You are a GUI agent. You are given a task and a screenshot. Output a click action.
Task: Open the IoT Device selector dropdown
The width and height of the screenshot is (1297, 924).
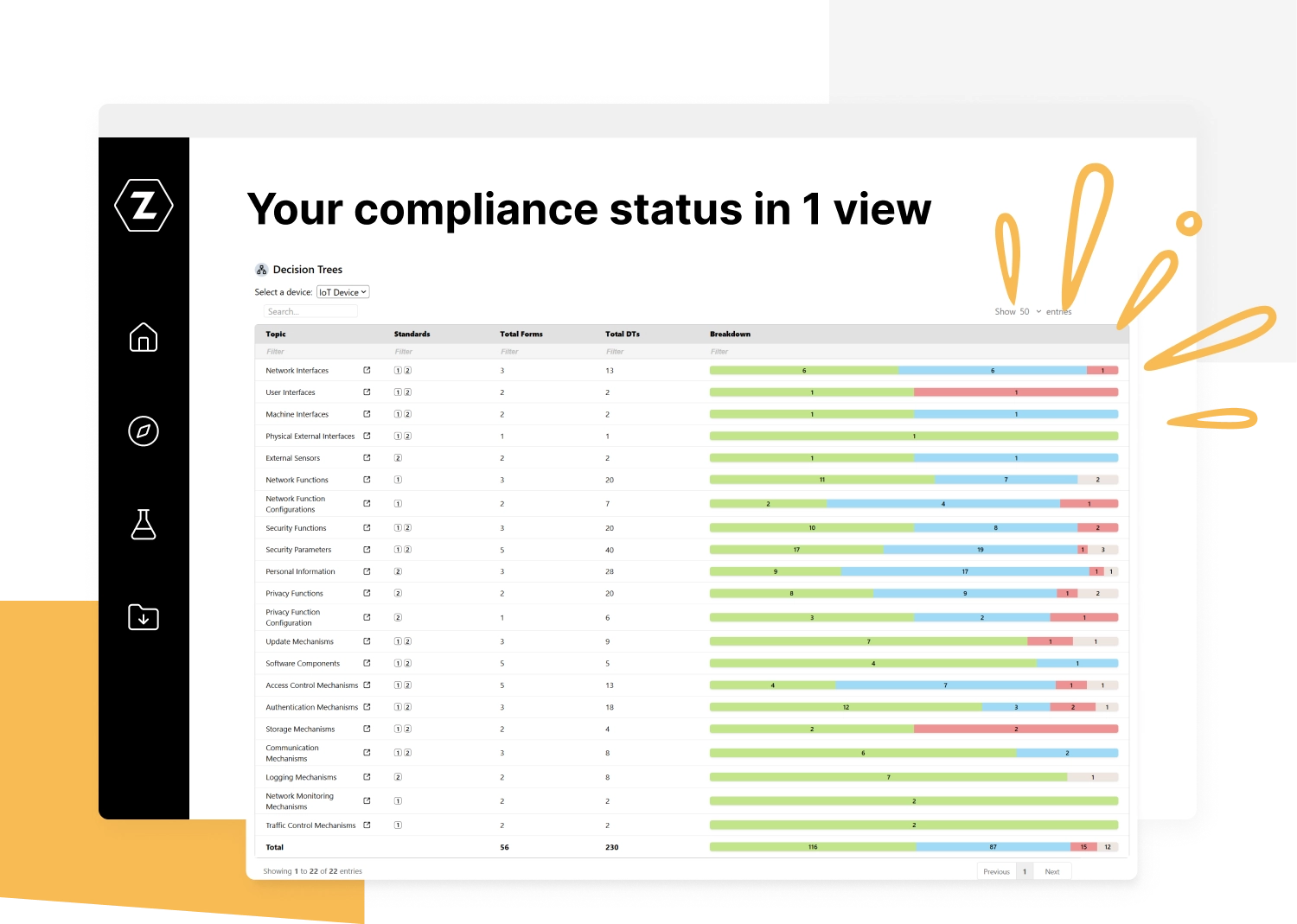click(x=342, y=292)
